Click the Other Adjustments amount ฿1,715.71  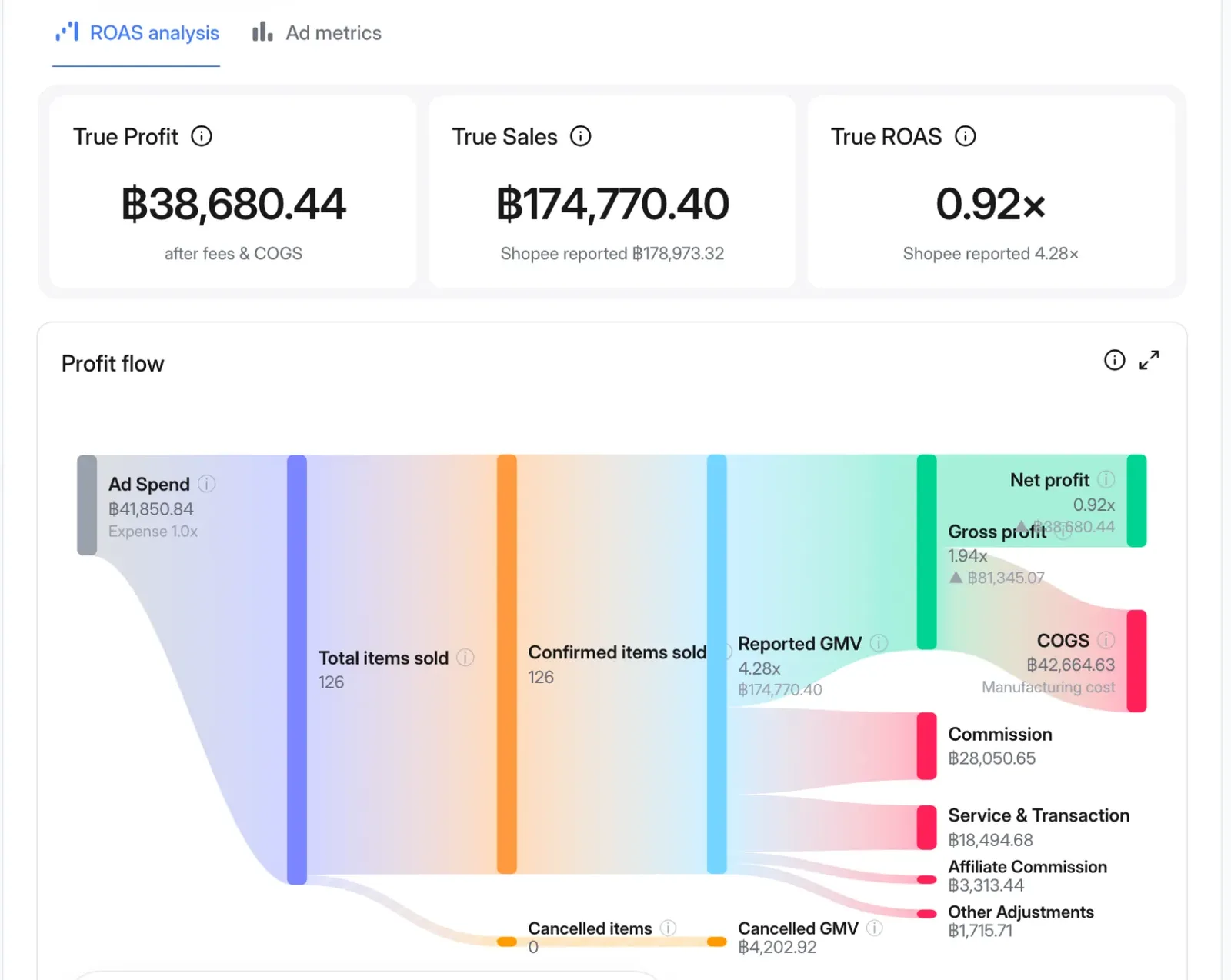[x=980, y=931]
